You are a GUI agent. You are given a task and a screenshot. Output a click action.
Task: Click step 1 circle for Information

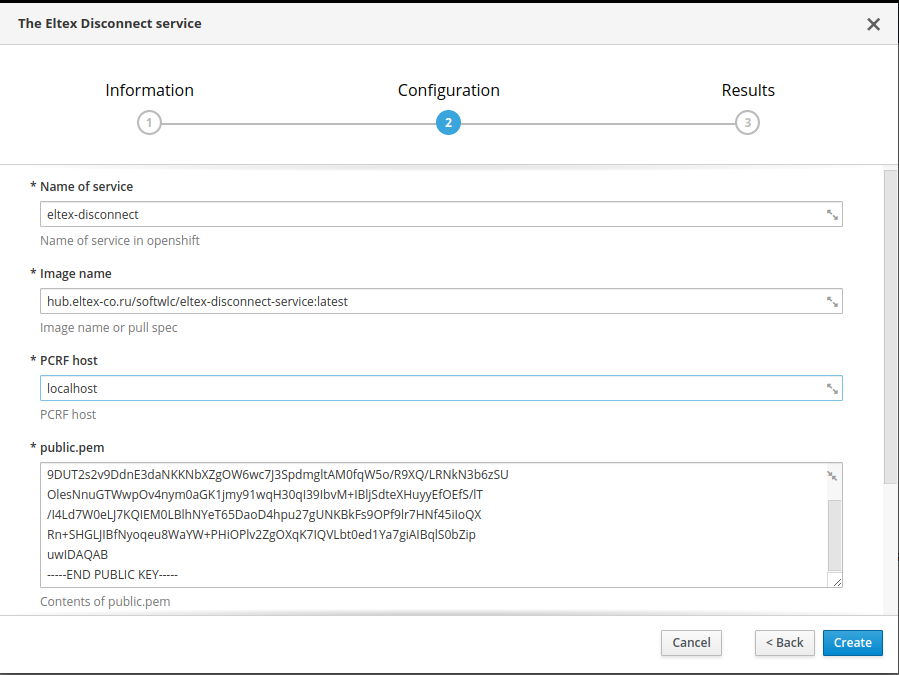tap(149, 123)
